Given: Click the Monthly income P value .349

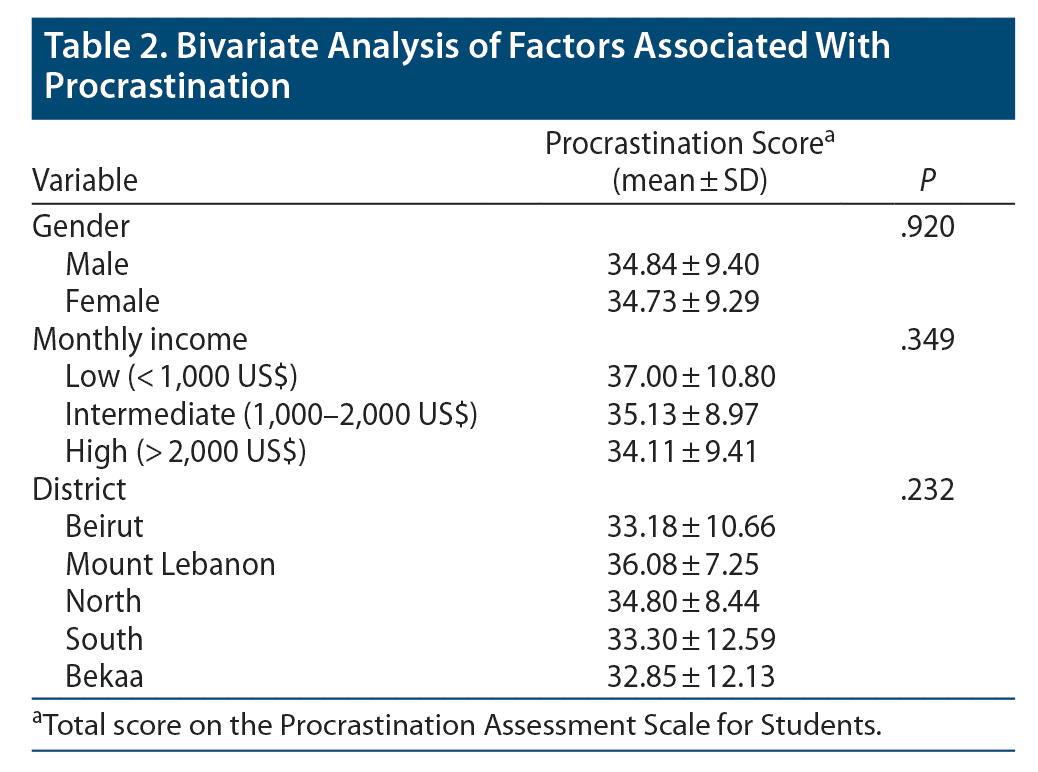Looking at the screenshot, I should tap(927, 339).
